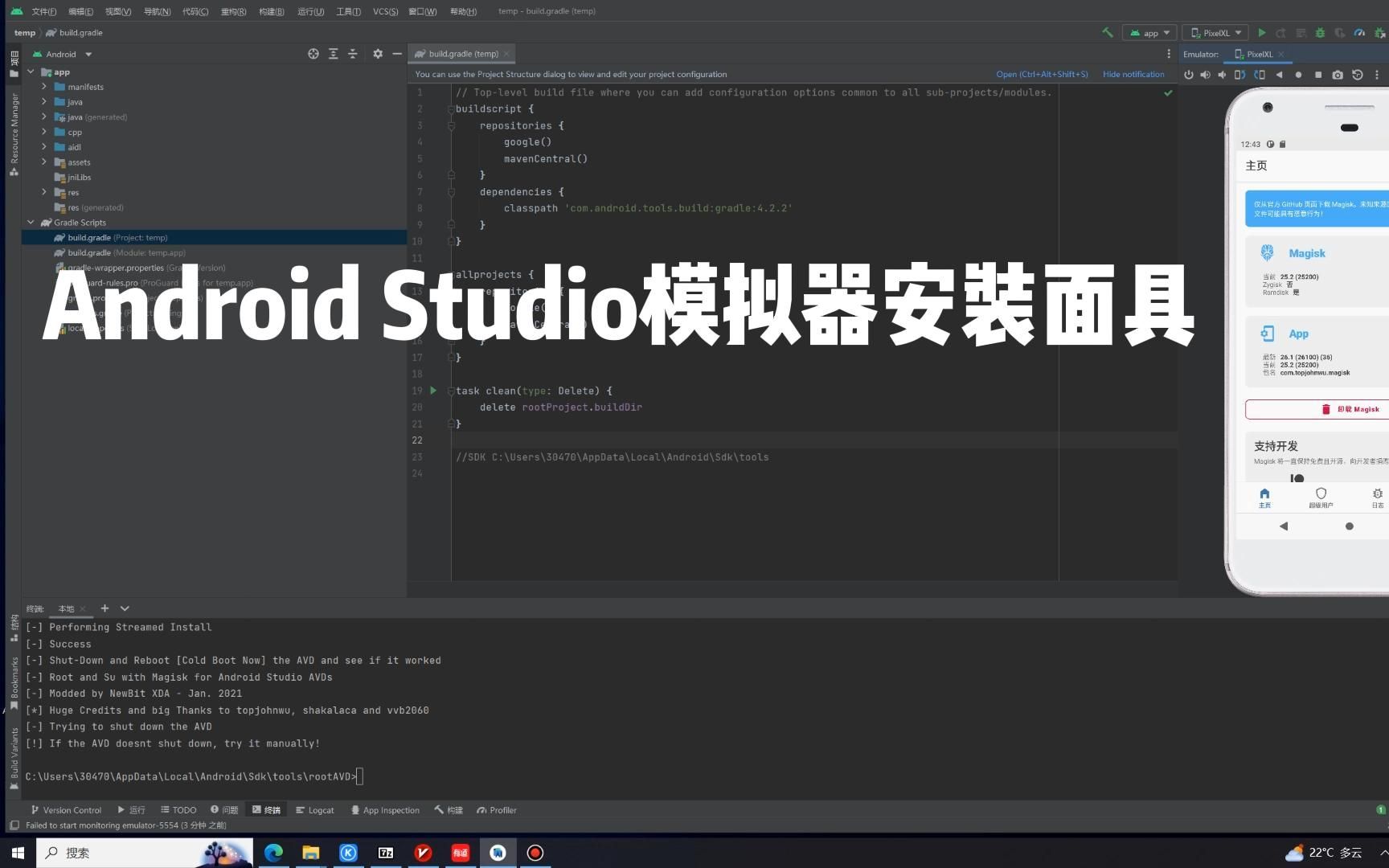1389x868 pixels.
Task: Open Magisk home tab in emulator
Action: click(x=1264, y=497)
